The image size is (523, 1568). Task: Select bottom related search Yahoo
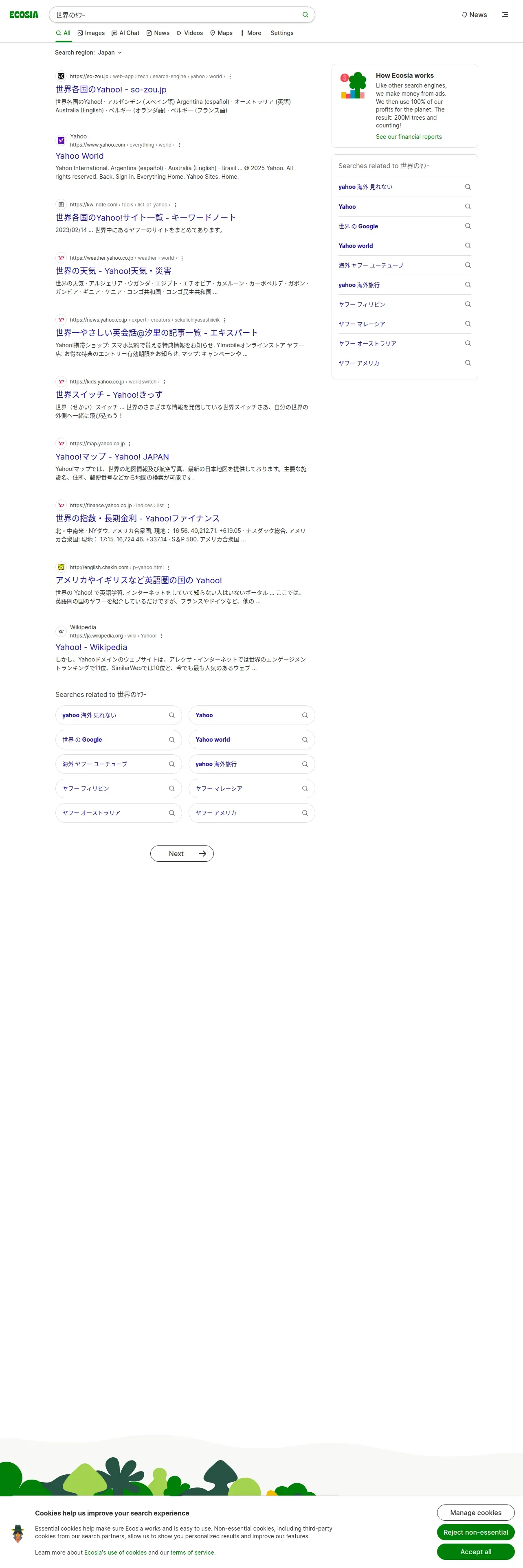click(251, 715)
